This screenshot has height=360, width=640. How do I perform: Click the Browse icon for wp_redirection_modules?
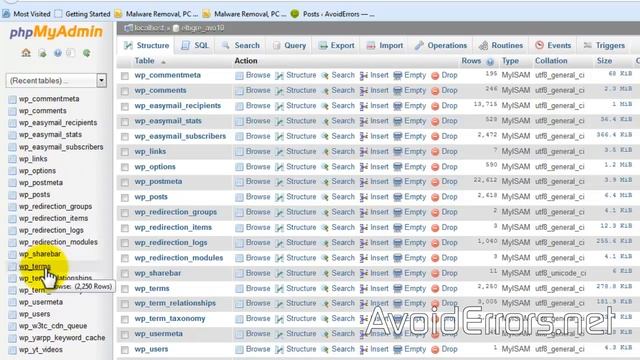click(240, 258)
